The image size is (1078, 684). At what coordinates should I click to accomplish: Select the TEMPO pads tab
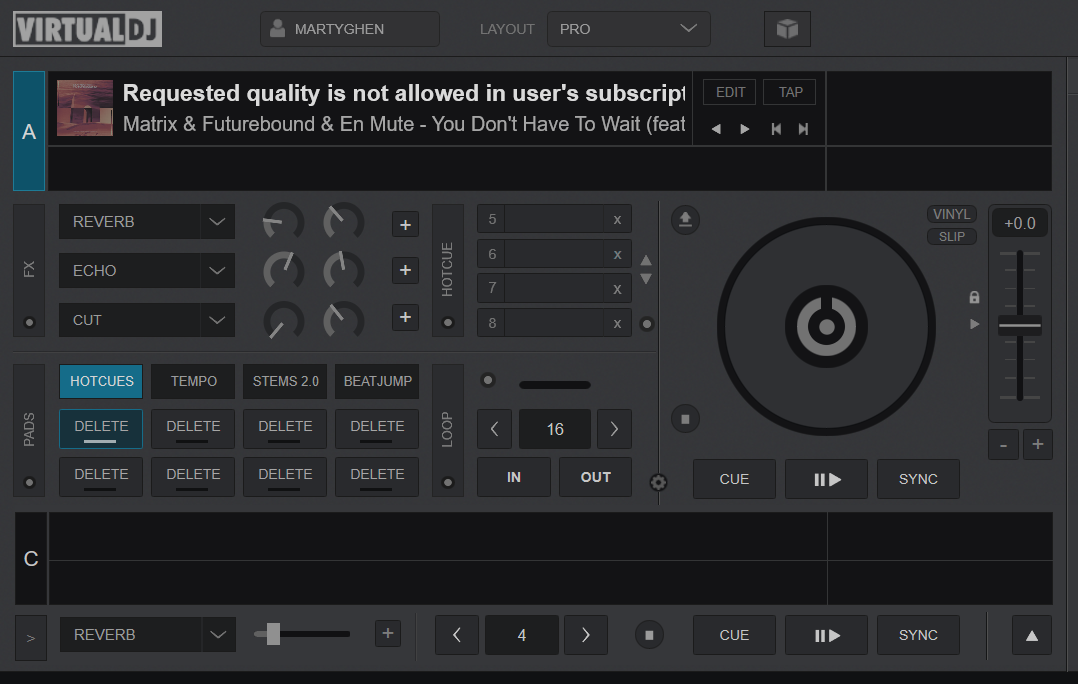(193, 382)
